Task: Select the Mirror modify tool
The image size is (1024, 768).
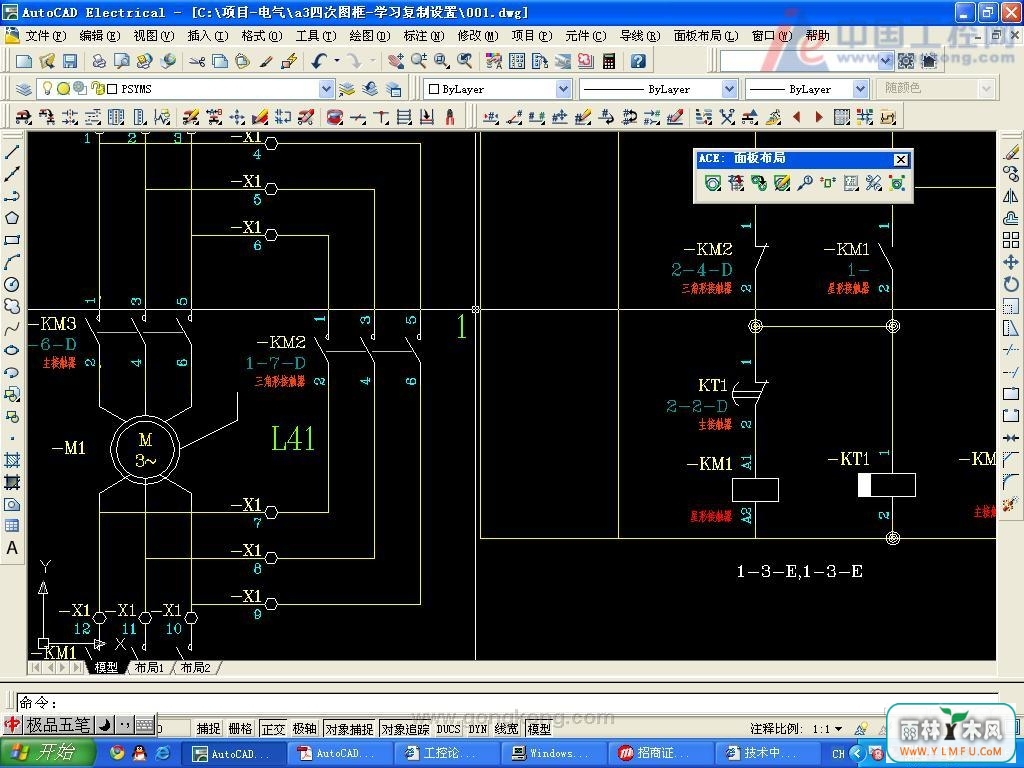Action: pyautogui.click(x=1011, y=196)
